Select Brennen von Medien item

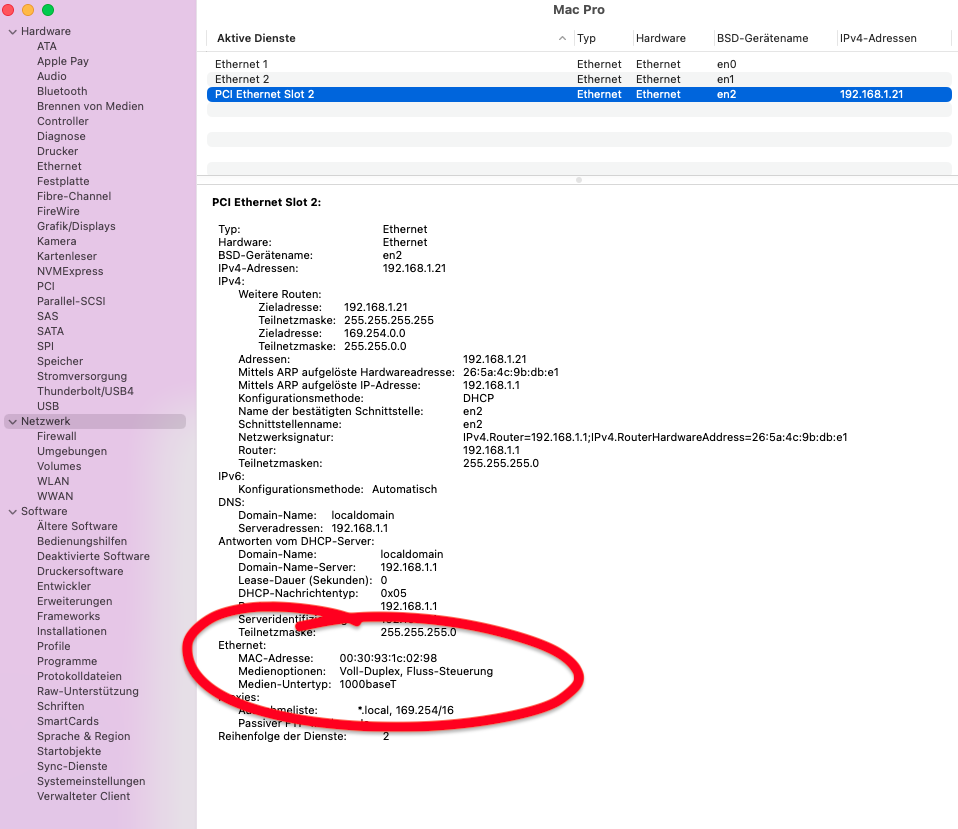point(90,106)
